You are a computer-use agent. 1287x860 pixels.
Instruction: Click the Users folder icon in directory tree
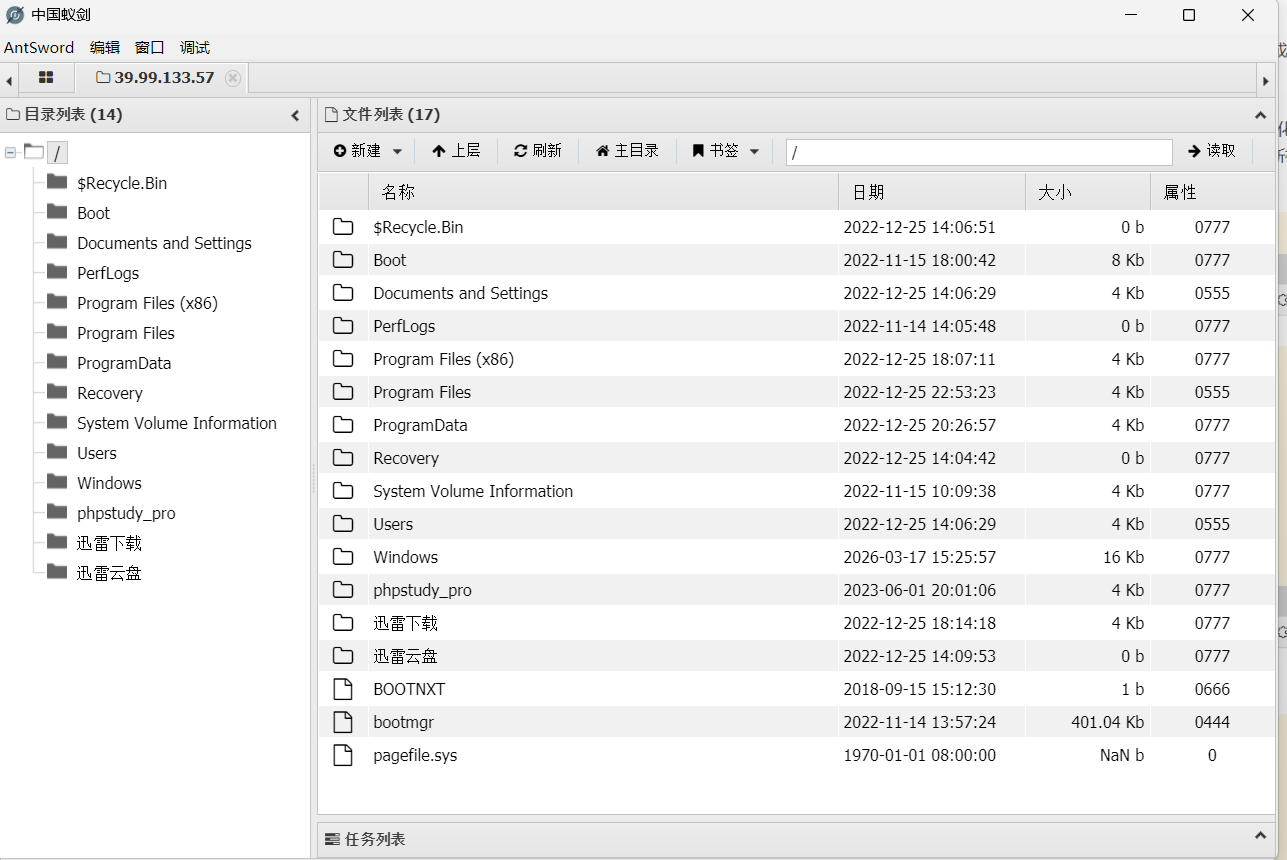pyautogui.click(x=57, y=452)
